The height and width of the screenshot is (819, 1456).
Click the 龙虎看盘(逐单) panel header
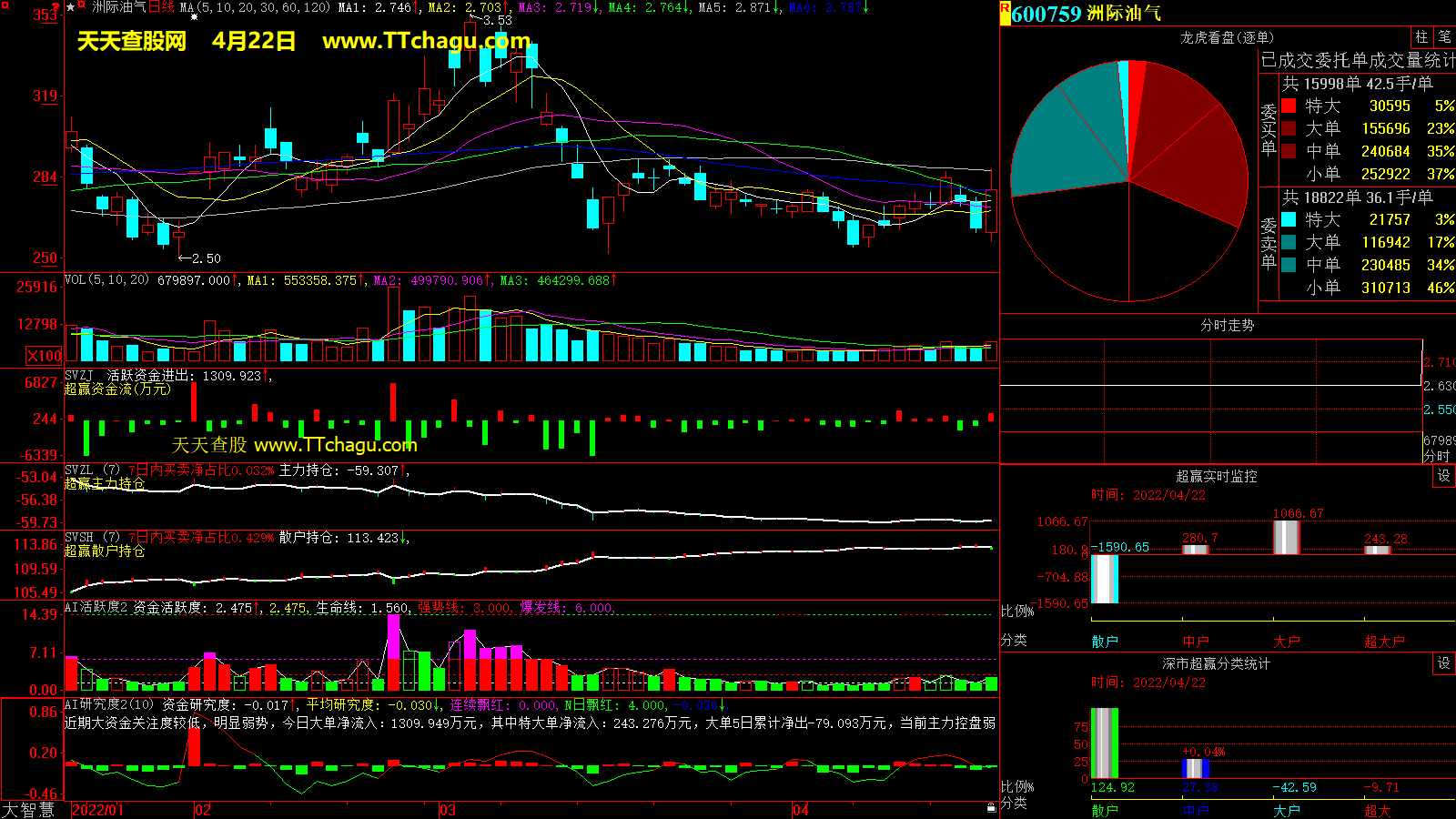(1227, 37)
